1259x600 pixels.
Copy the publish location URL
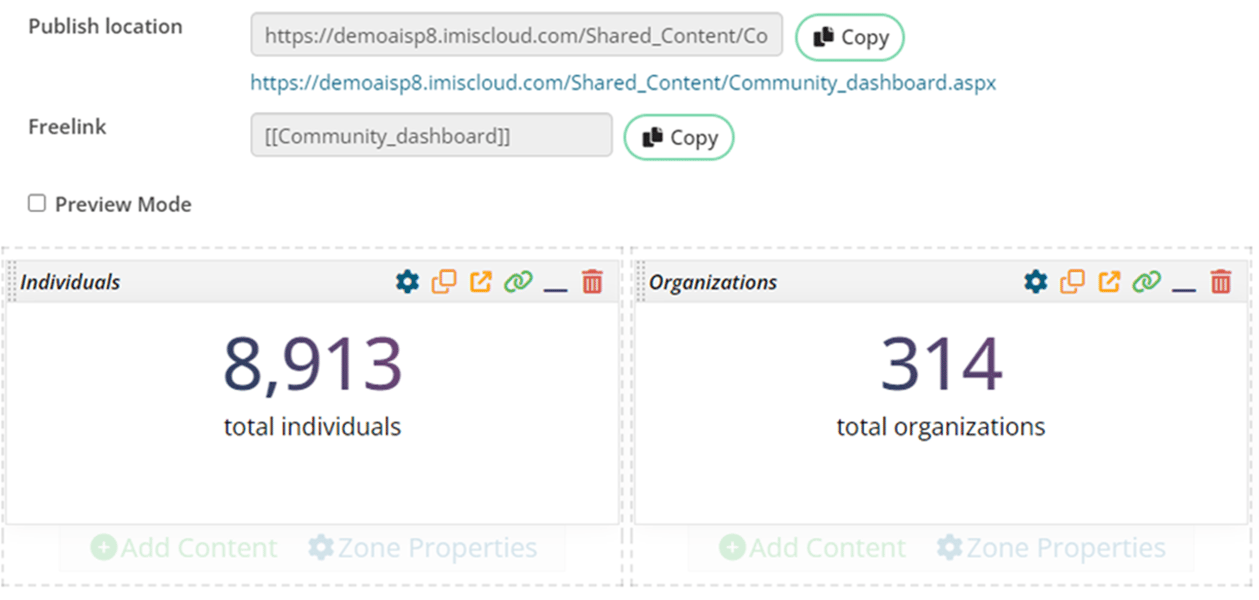coord(849,37)
